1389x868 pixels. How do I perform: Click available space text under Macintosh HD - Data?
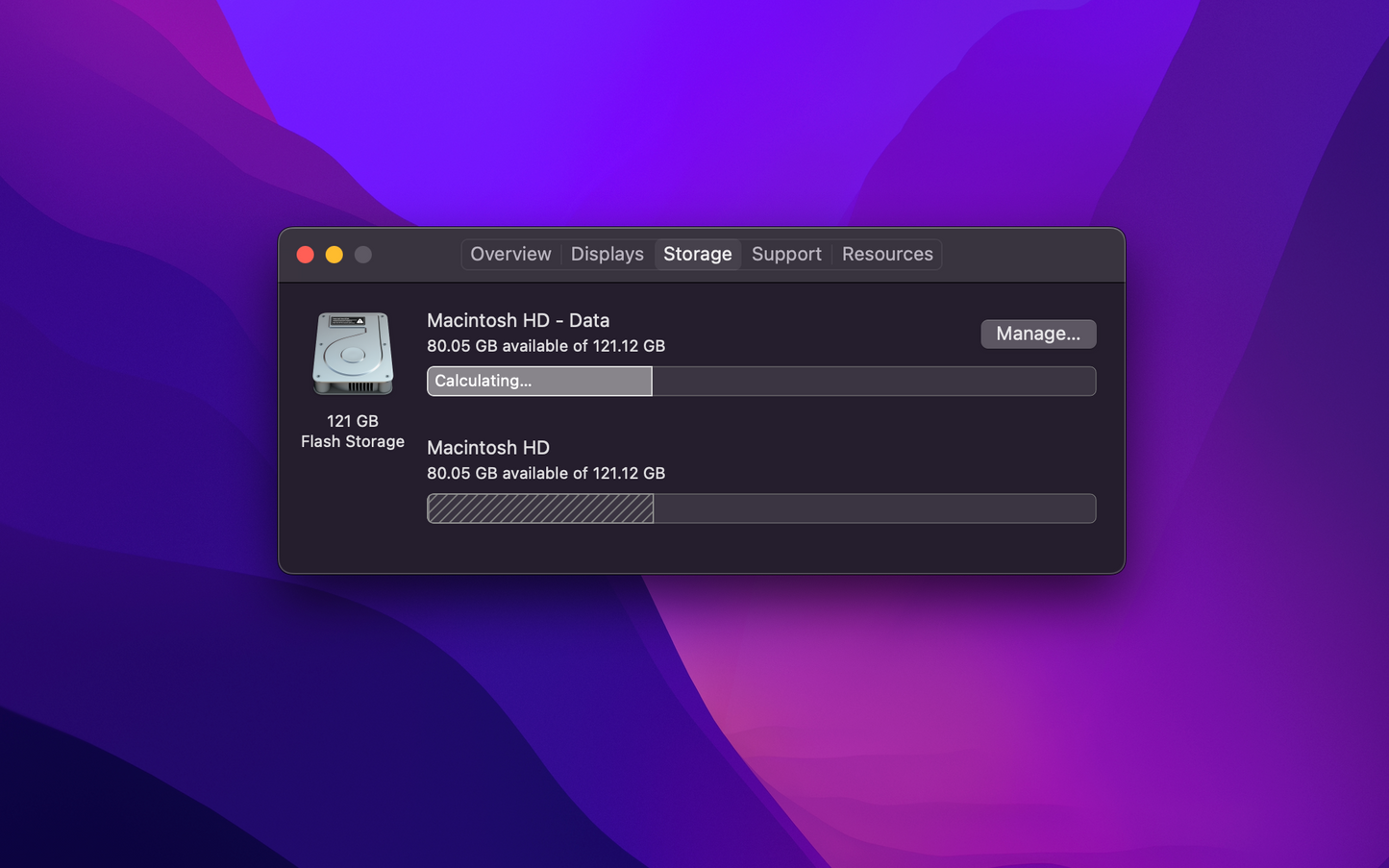pos(546,346)
